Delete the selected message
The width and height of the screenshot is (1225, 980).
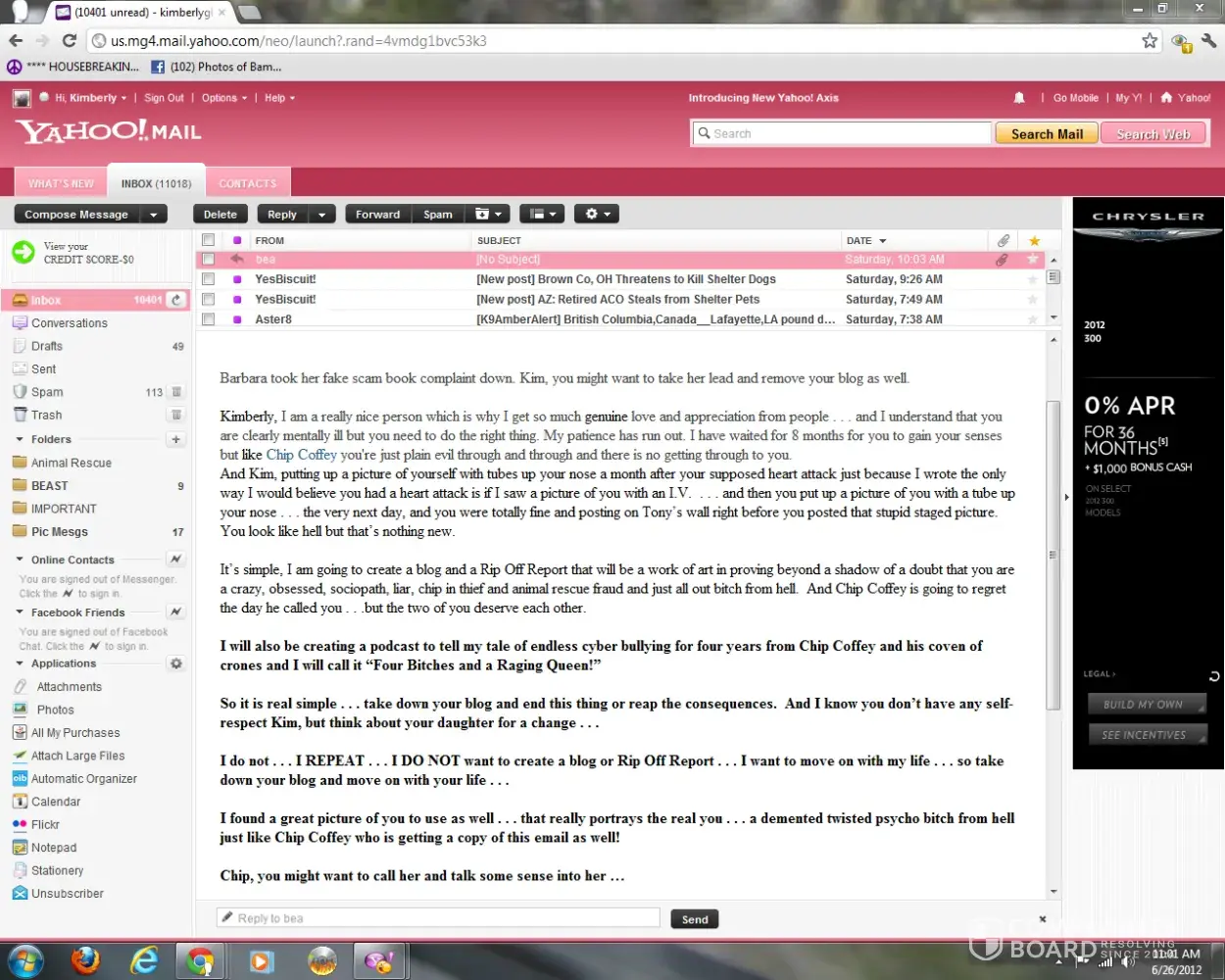(220, 215)
